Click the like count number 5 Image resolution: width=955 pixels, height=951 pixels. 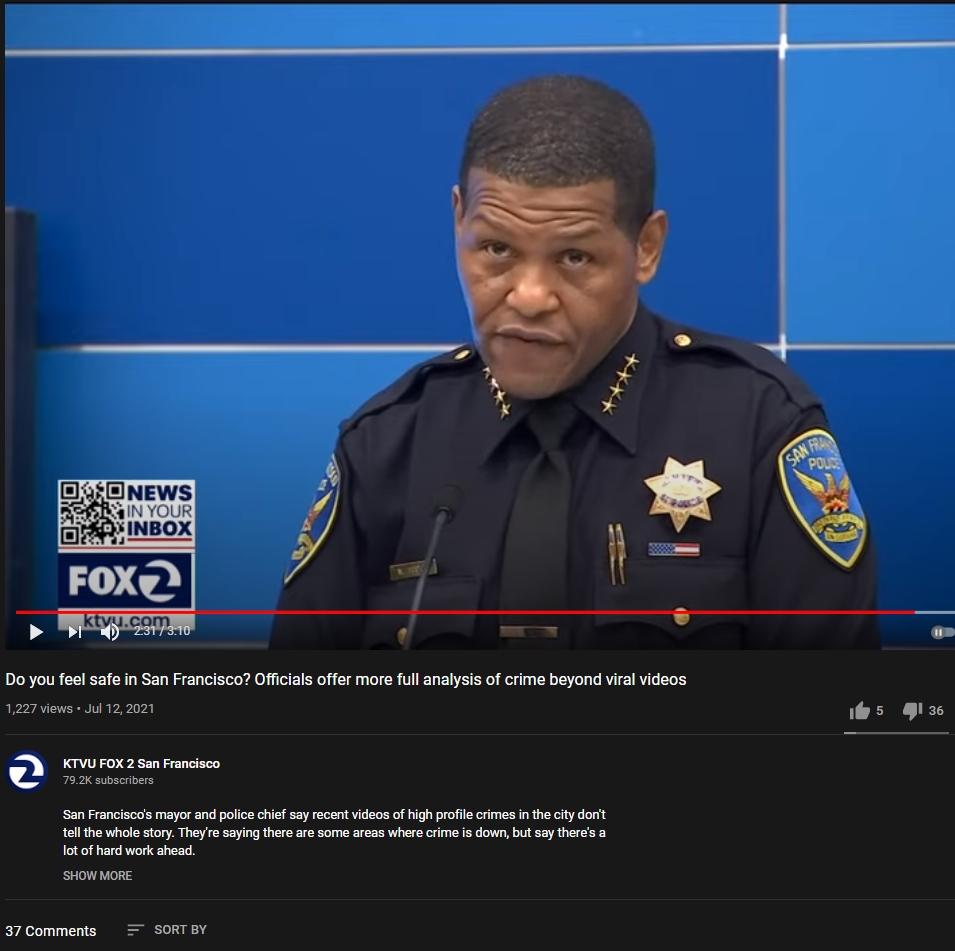[x=879, y=710]
